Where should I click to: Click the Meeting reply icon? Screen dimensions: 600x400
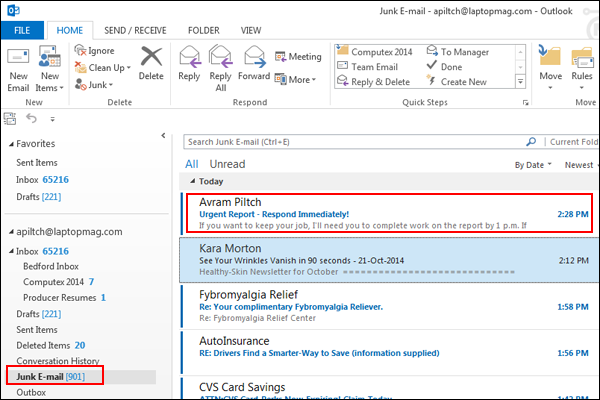click(x=298, y=57)
